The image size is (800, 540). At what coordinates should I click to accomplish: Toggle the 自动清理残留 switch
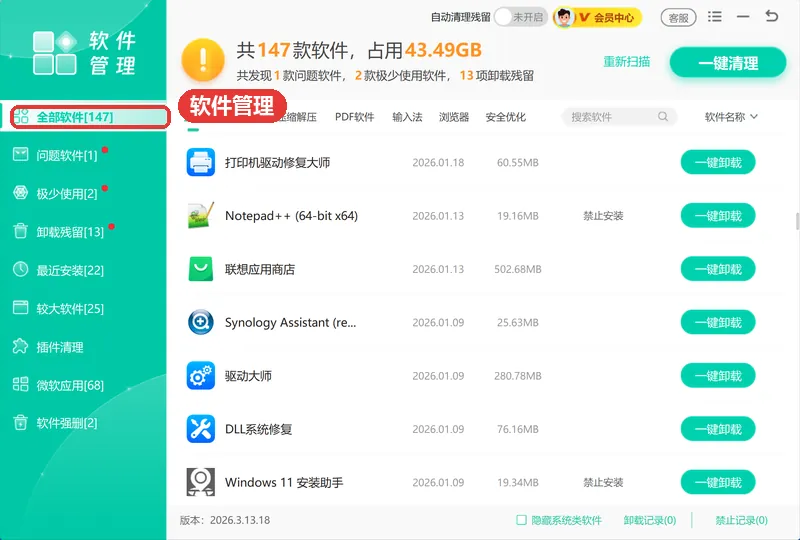[521, 17]
